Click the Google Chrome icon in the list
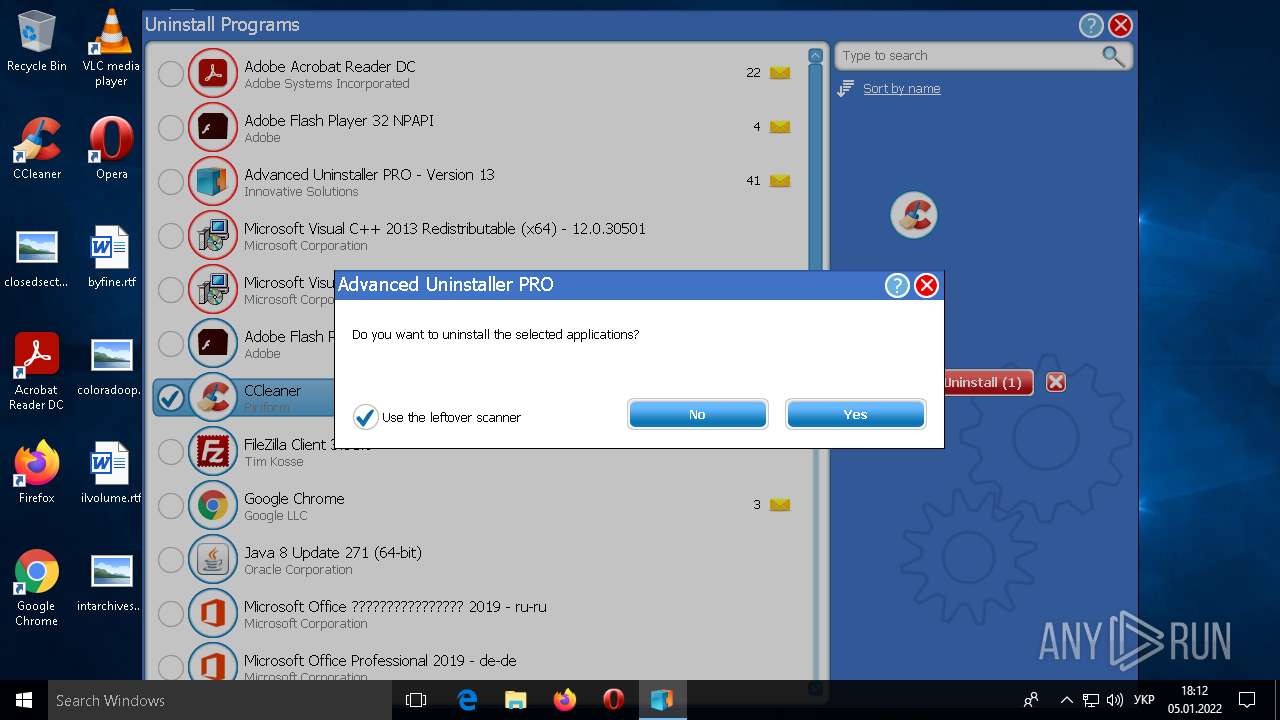The width and height of the screenshot is (1280, 720). [x=212, y=506]
